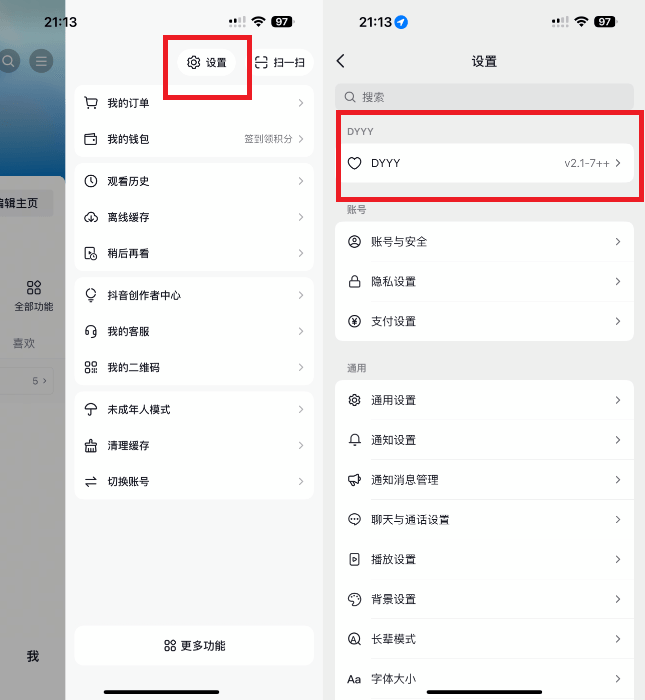Tap the search magnifier on profile page
Image resolution: width=645 pixels, height=700 pixels.
tap(8, 61)
